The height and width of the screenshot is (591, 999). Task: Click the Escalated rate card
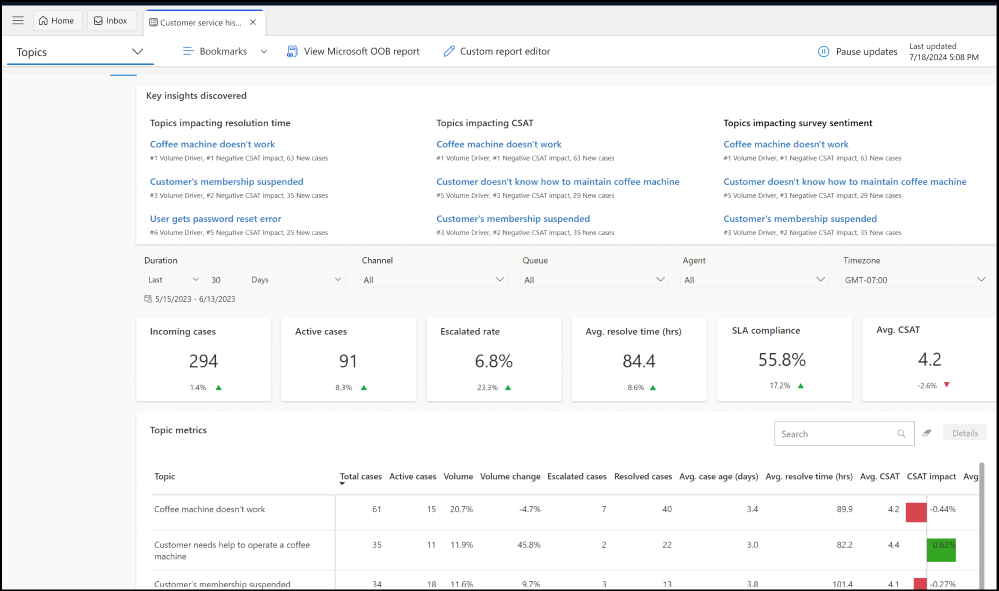[x=494, y=359]
